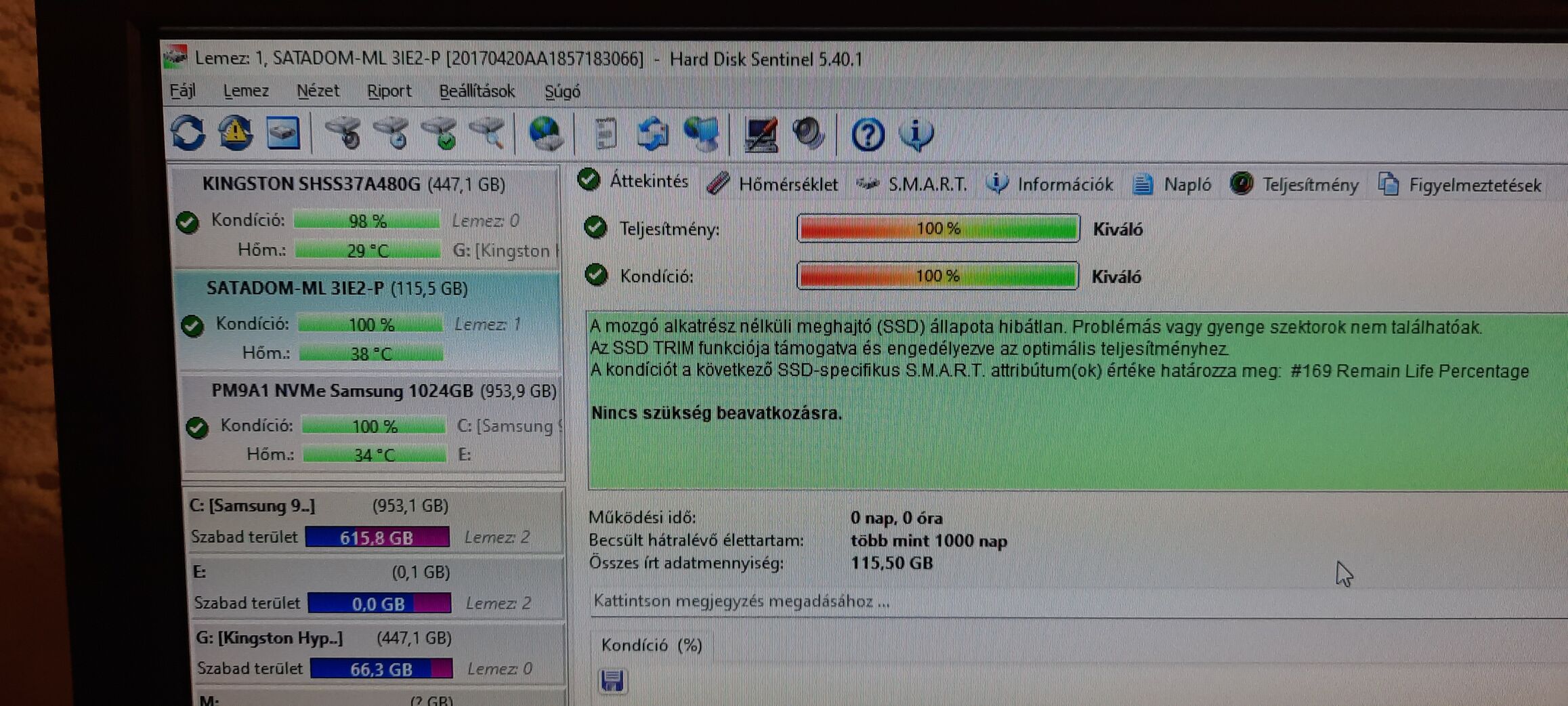Select the C: [Samsung 9..] partition
This screenshot has height=706, width=1568.
pos(375,521)
